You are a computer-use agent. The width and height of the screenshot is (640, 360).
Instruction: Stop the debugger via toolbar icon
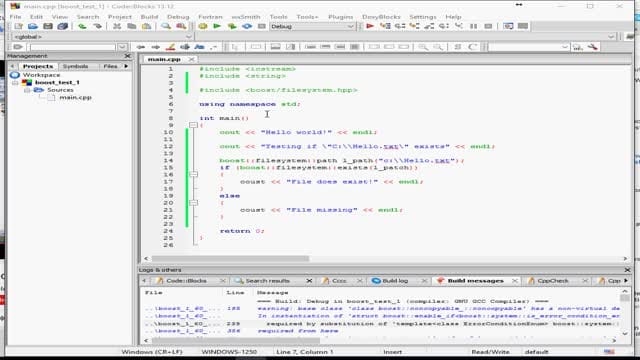[x=488, y=26]
